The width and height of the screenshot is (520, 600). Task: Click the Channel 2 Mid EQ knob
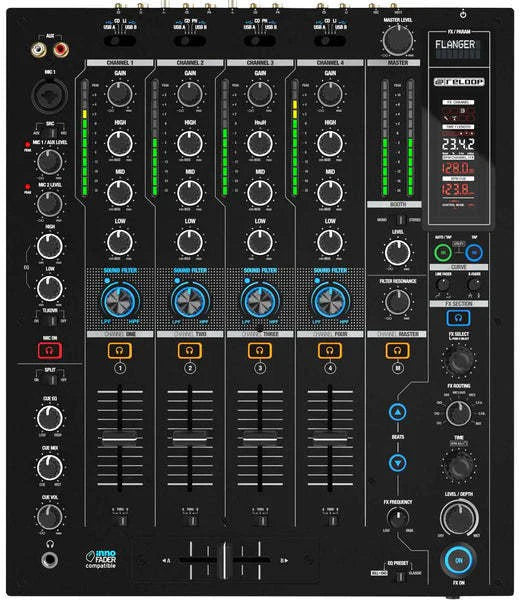click(x=190, y=193)
